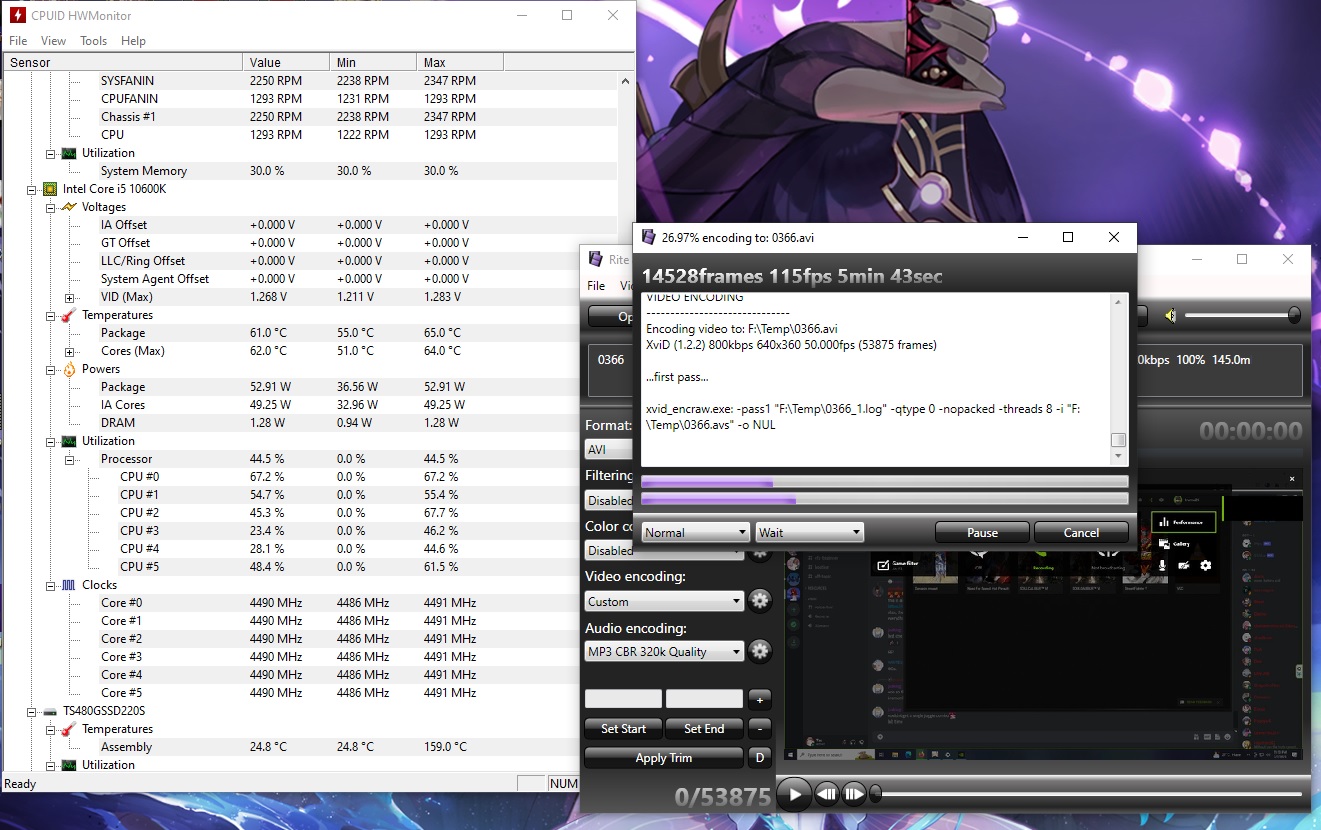Open the Custom video encoding dropdown
Viewport: 1321px width, 830px height.
(x=664, y=601)
